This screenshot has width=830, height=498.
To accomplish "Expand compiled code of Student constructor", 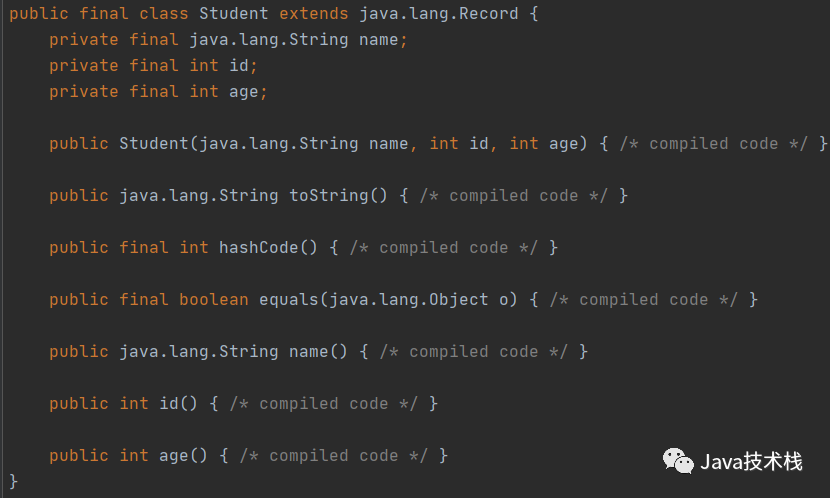I will tap(713, 144).
